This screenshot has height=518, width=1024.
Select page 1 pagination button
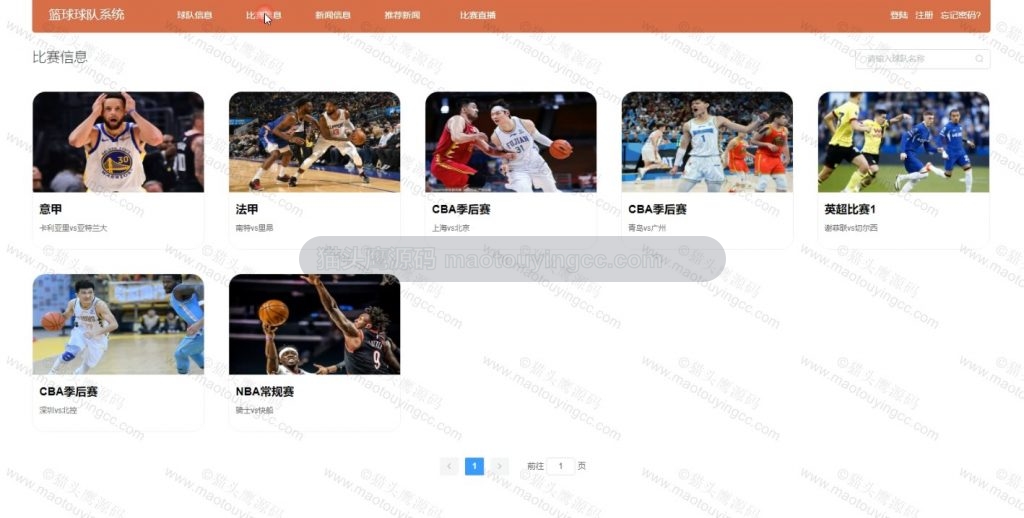(x=474, y=466)
